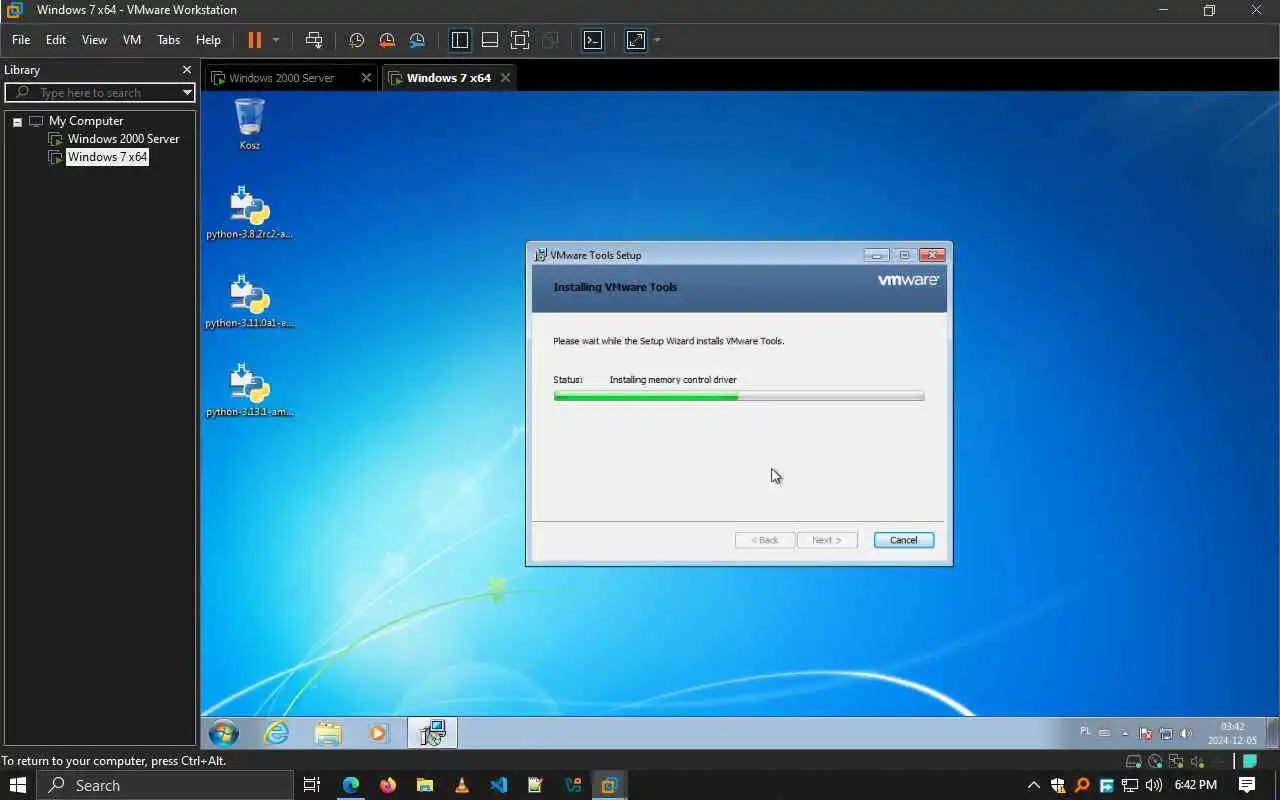Enter full screen mode from the toolbar

(x=520, y=40)
